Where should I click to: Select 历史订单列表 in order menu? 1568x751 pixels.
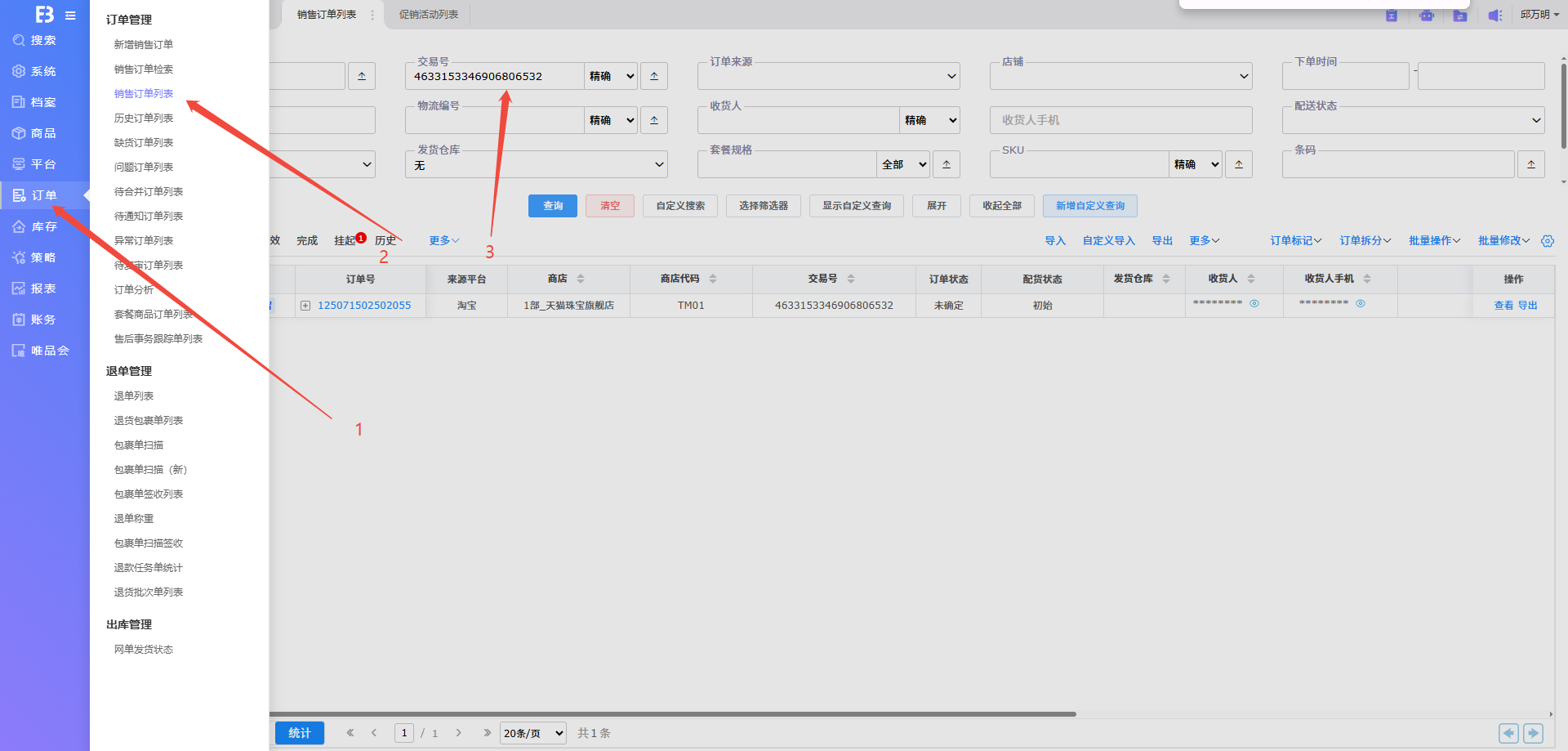[x=144, y=118]
